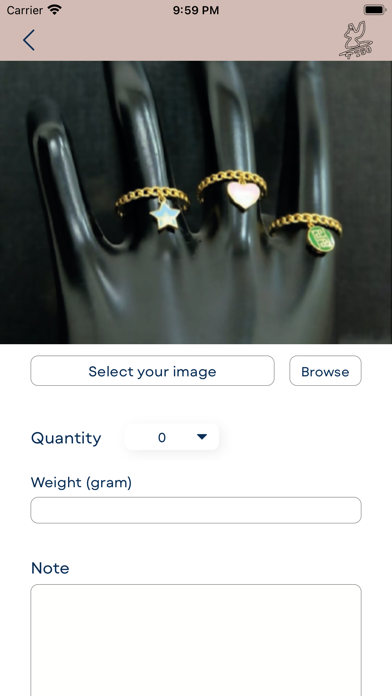Click the Select your image field

(152, 371)
